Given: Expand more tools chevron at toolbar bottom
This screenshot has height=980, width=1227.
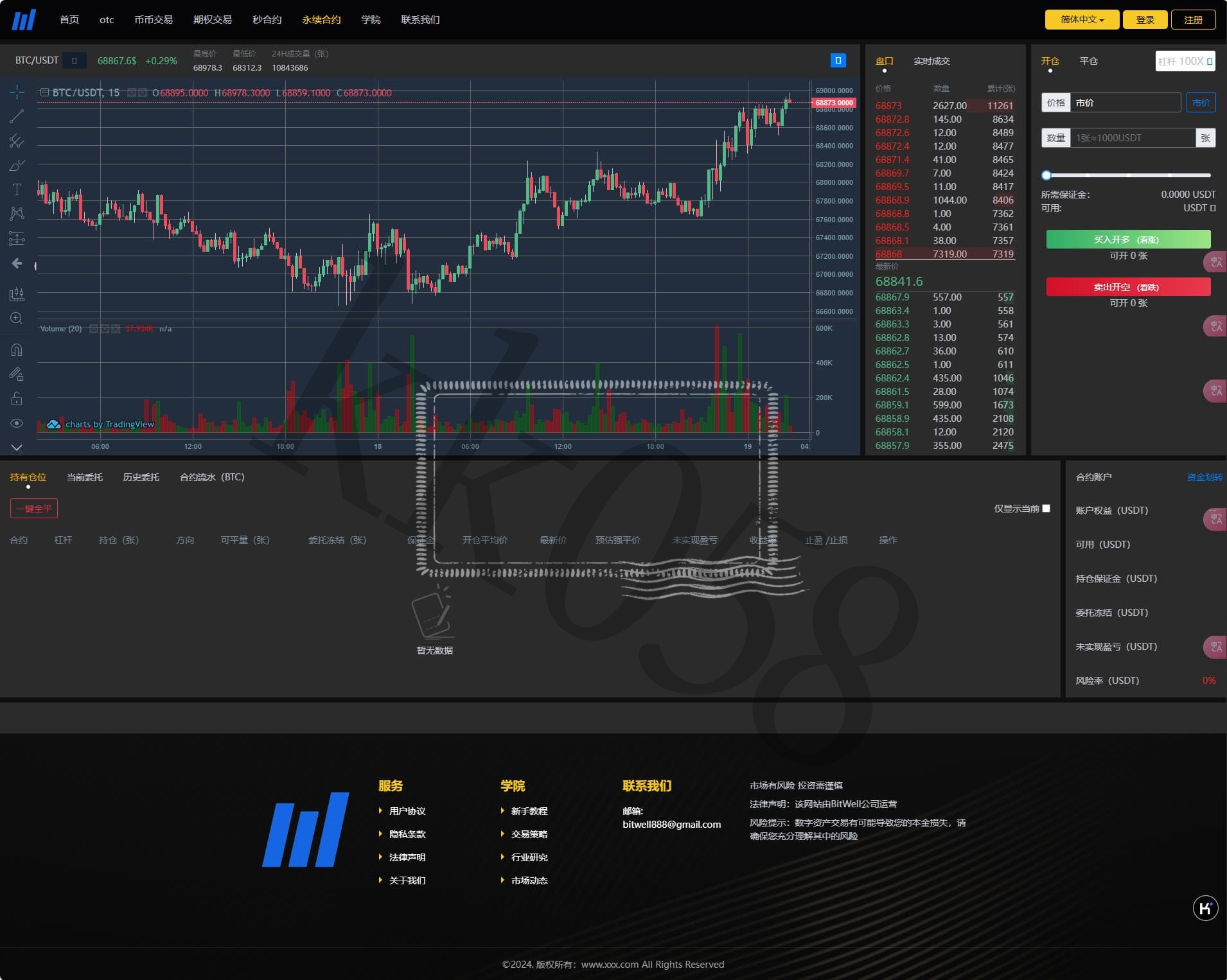Looking at the screenshot, I should coord(17,447).
